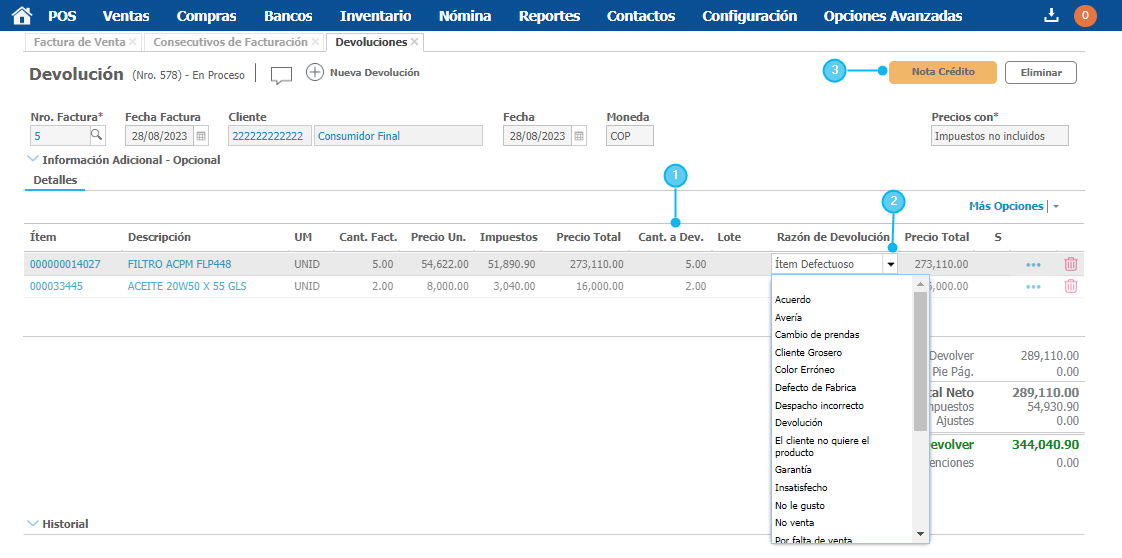Delete the FILTRO ACPM FLP448 row with trash icon
This screenshot has width=1122, height=558.
tap(1071, 264)
